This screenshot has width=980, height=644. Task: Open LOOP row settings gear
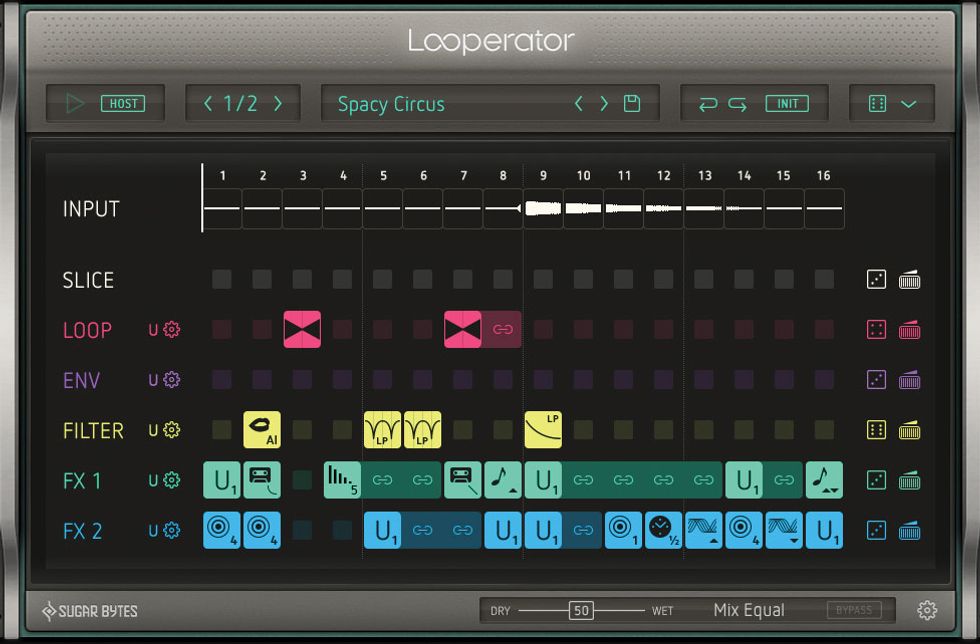click(172, 330)
